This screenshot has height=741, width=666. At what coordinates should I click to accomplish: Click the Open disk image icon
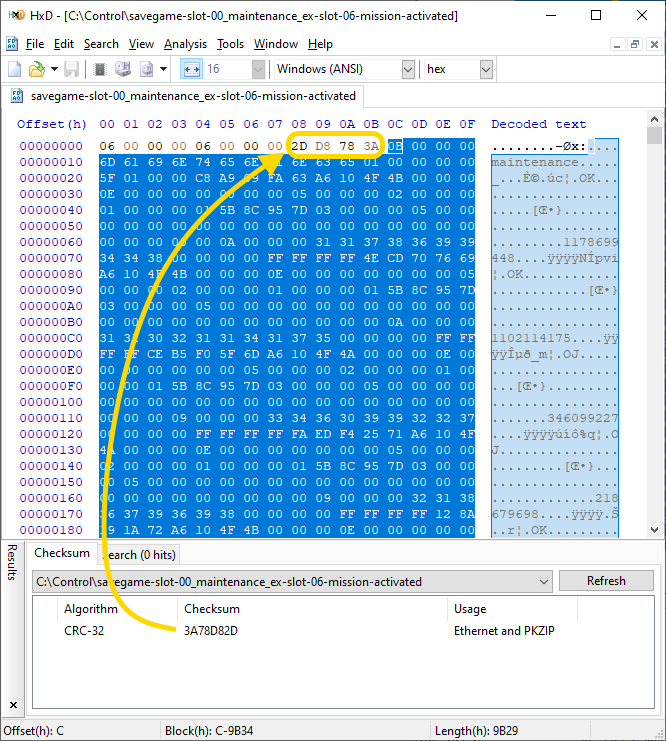pos(147,69)
